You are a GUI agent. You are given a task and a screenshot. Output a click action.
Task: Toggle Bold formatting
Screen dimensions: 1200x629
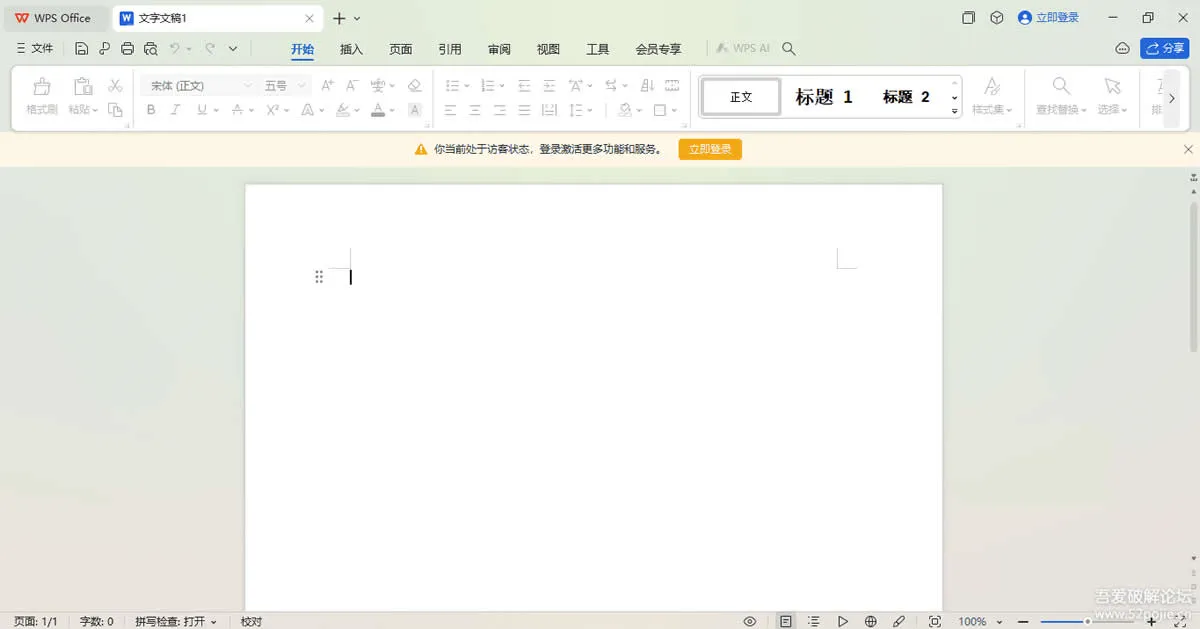point(151,110)
